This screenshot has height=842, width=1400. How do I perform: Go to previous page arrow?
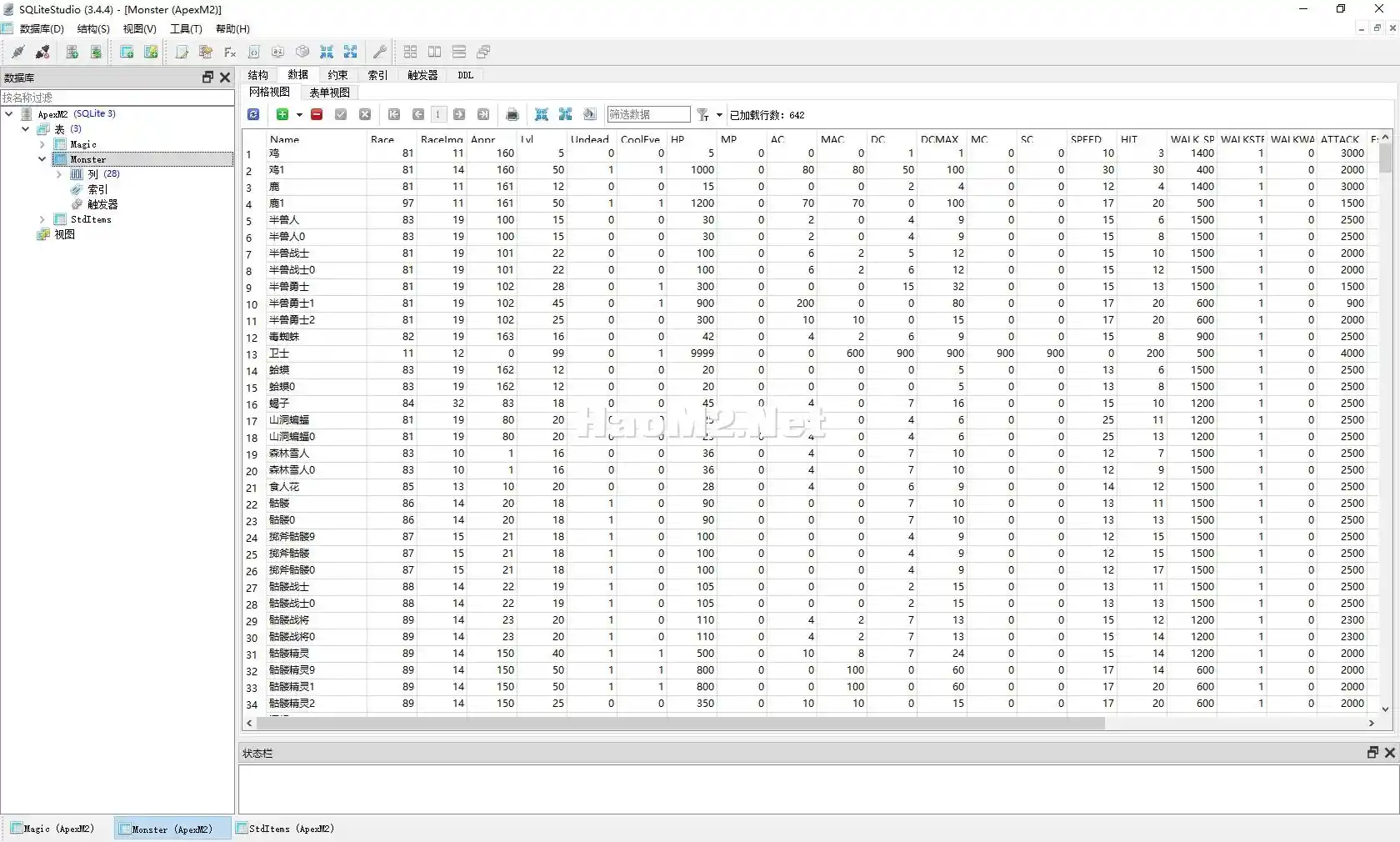418,114
